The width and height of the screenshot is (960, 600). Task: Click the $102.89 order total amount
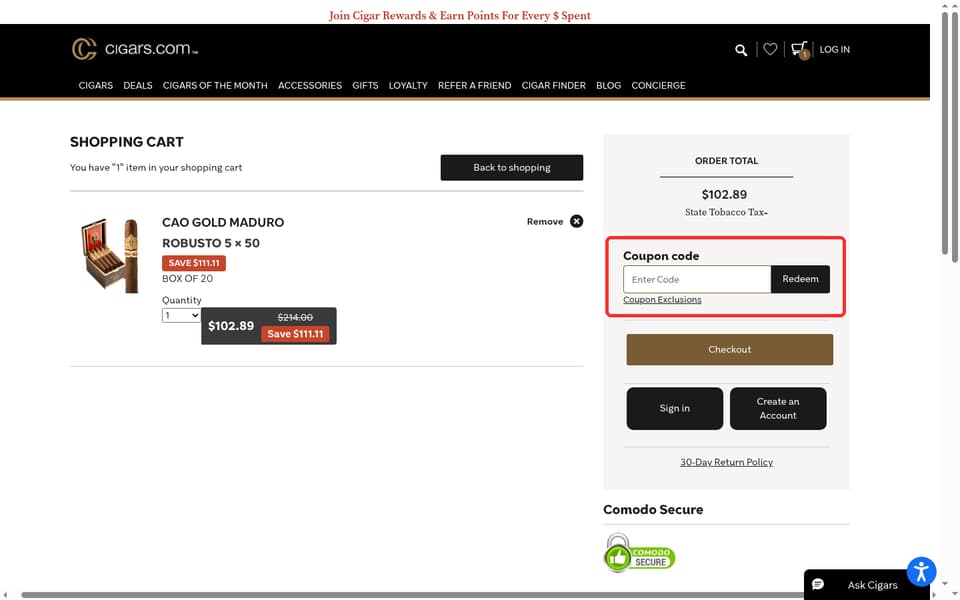click(724, 195)
